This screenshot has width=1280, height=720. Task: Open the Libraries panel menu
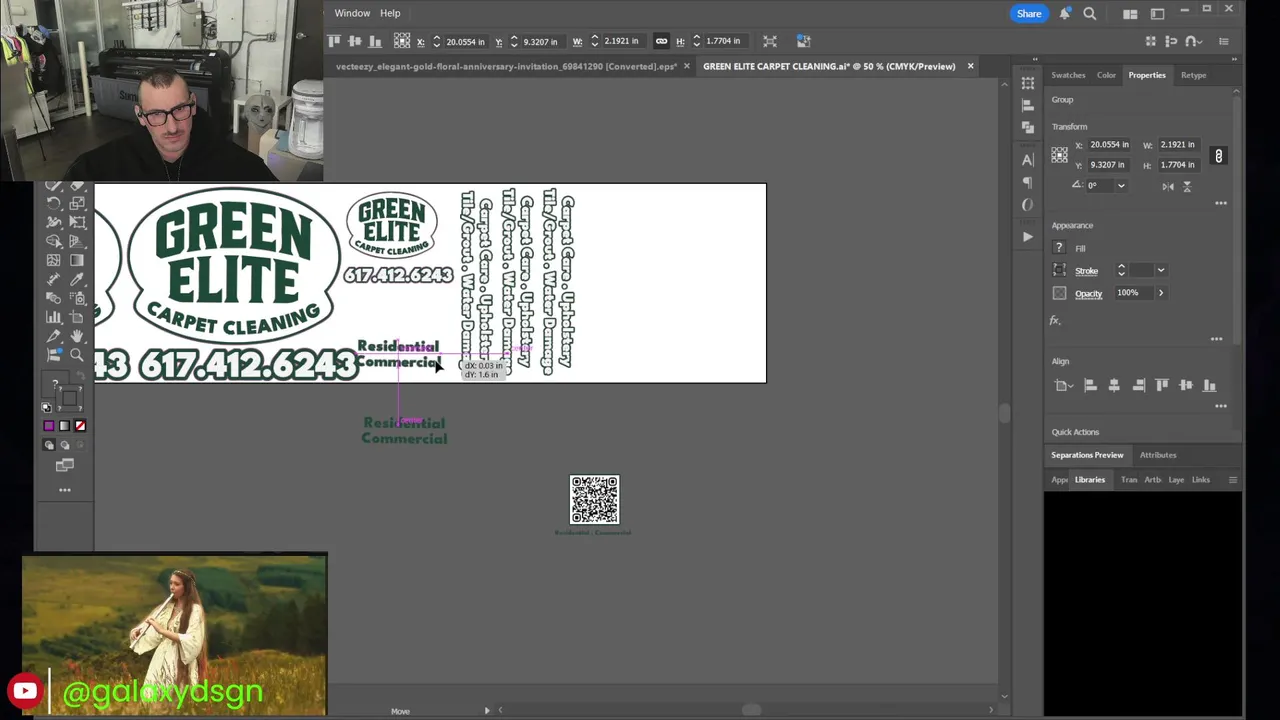click(1233, 480)
